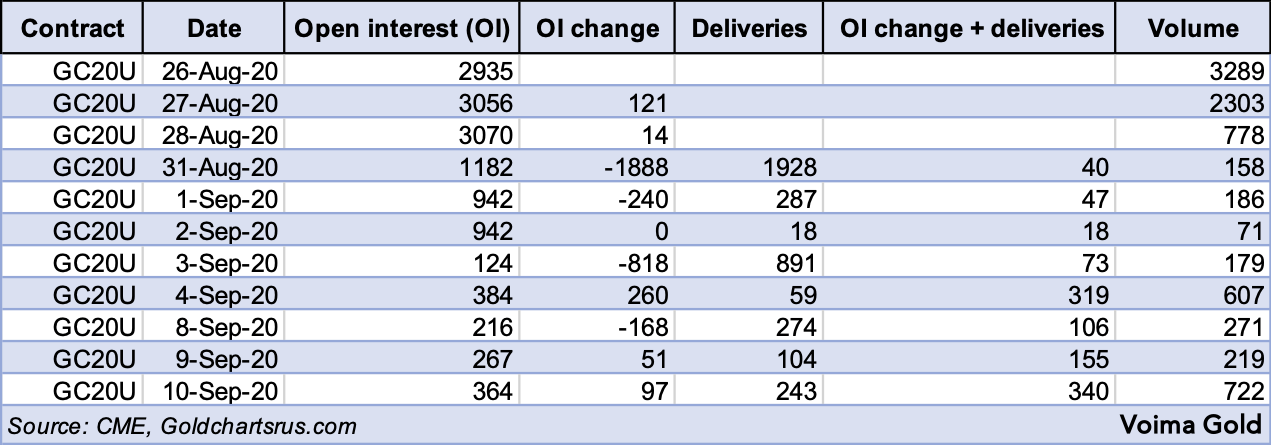Click the Contract column header
Image resolution: width=1271 pixels, height=445 pixels.
pyautogui.click(x=73, y=28)
